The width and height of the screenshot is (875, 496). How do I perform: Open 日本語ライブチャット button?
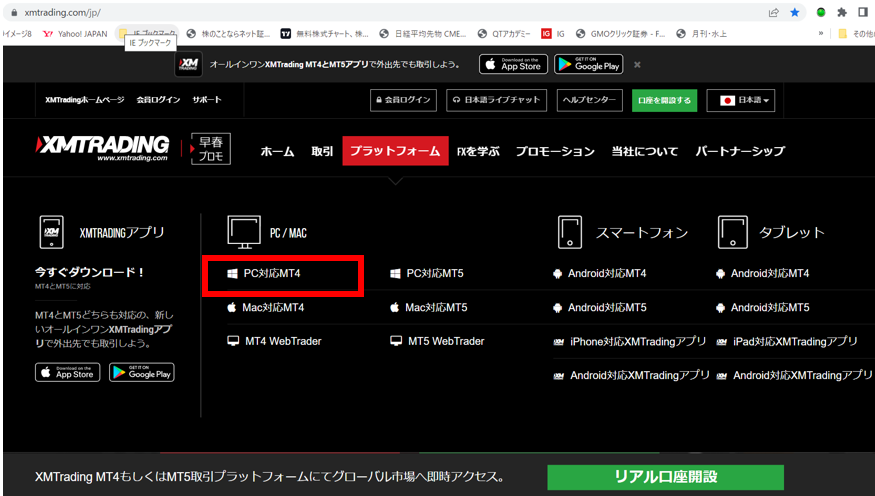click(x=496, y=100)
